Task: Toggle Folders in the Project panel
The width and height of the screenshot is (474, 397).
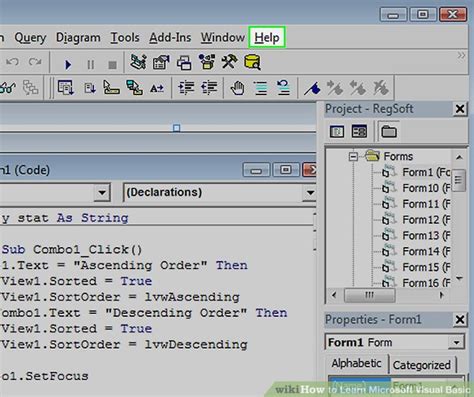Action: [x=389, y=132]
